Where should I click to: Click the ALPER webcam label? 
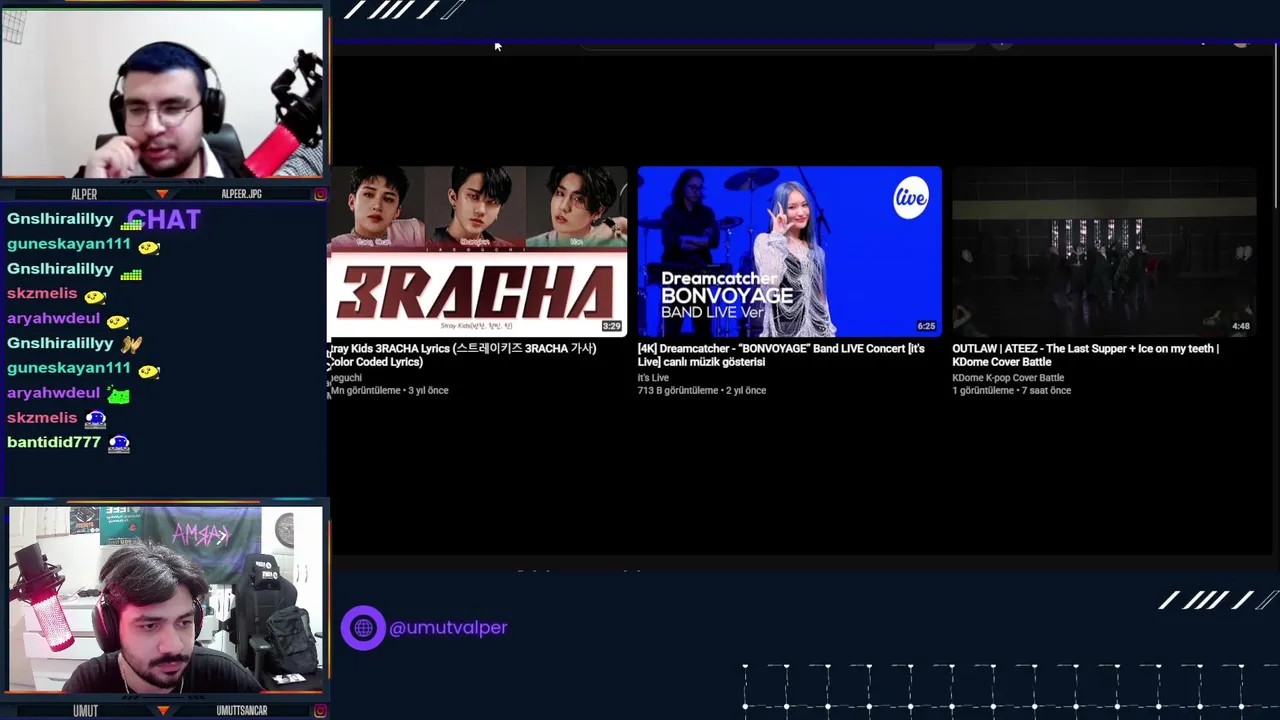pyautogui.click(x=84, y=194)
